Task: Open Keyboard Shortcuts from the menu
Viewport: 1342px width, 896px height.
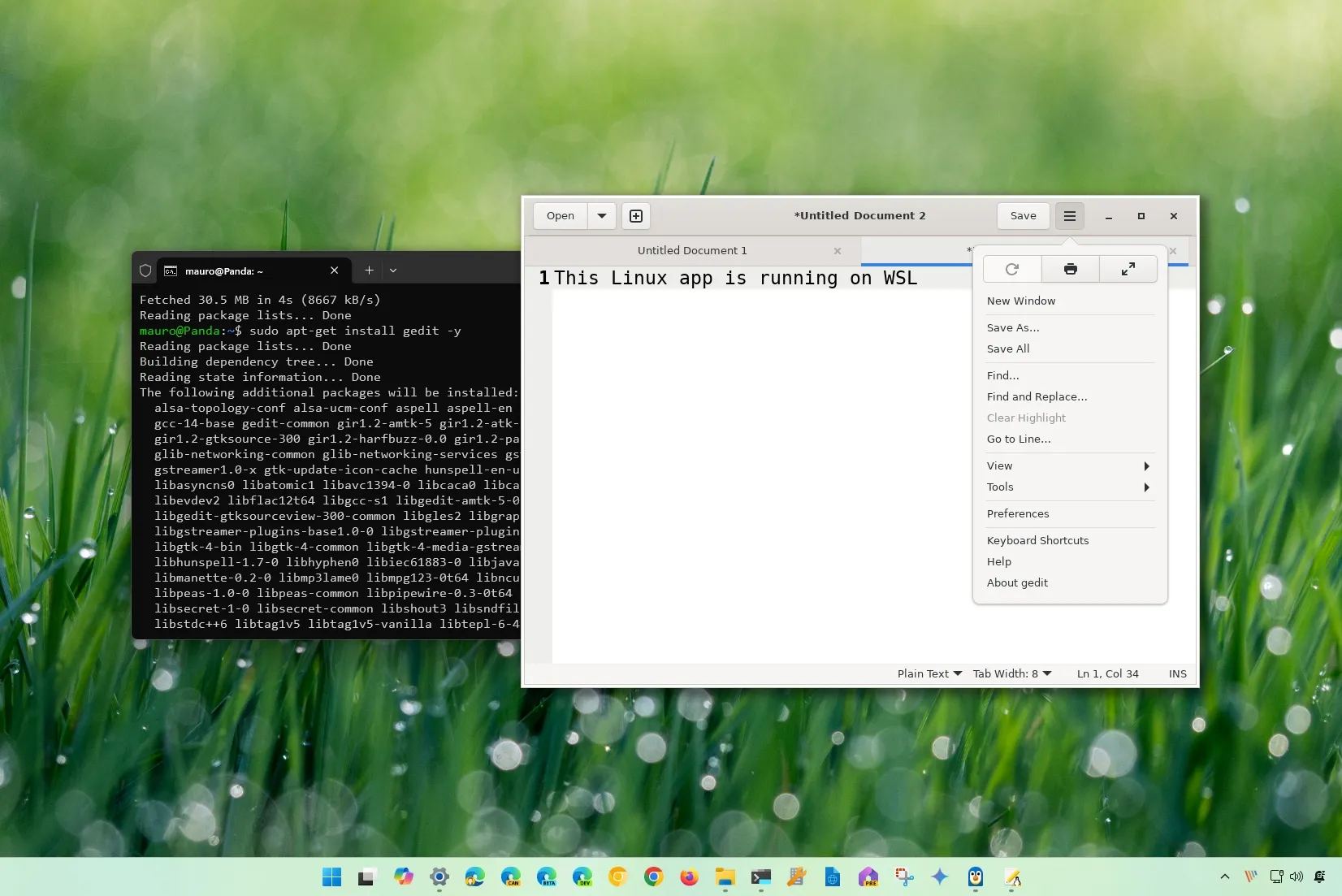Action: click(1070, 540)
